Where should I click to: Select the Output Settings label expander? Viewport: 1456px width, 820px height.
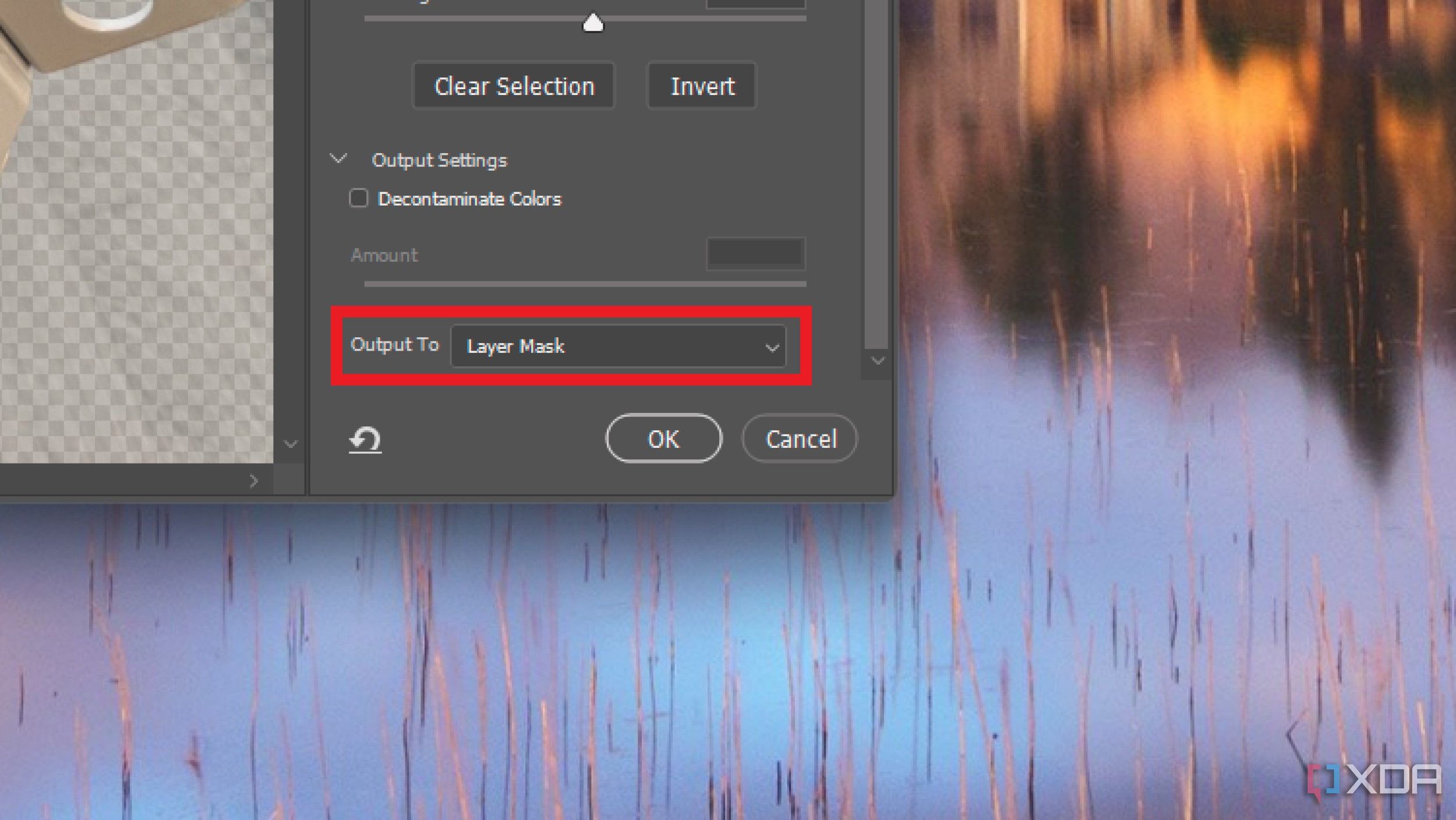tap(340, 159)
